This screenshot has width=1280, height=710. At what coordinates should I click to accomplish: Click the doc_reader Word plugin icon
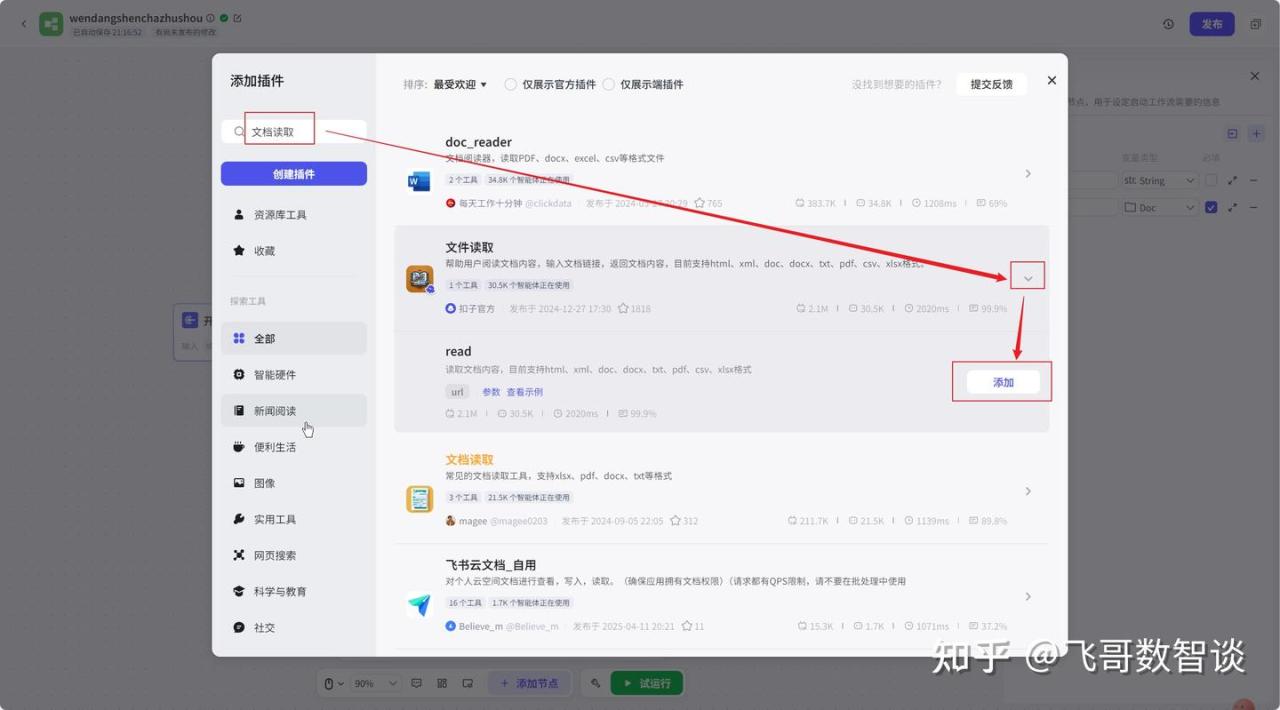pos(419,181)
